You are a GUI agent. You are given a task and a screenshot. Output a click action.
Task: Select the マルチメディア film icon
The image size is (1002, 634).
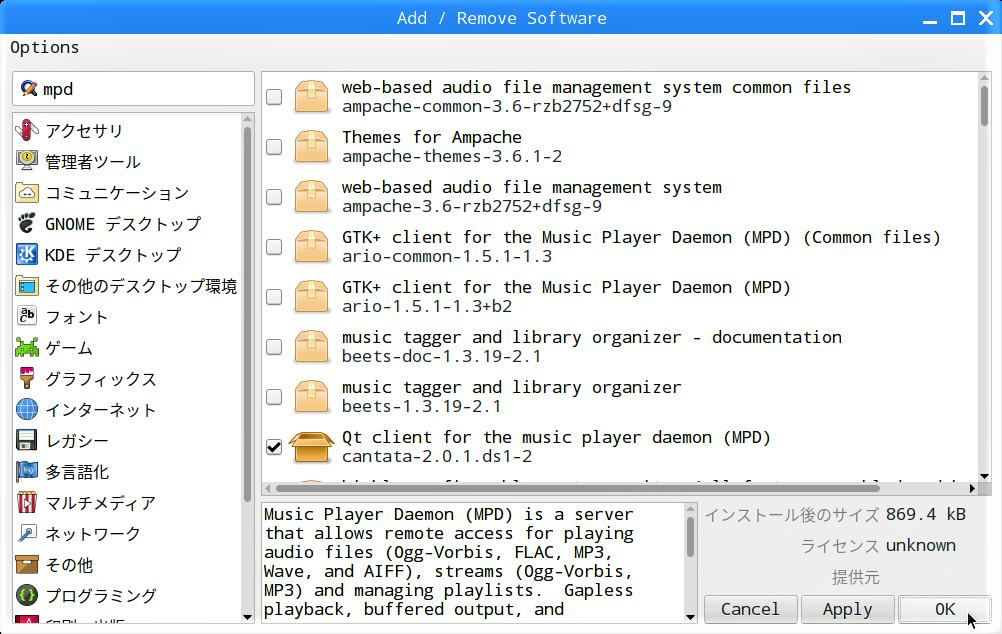tap(27, 502)
